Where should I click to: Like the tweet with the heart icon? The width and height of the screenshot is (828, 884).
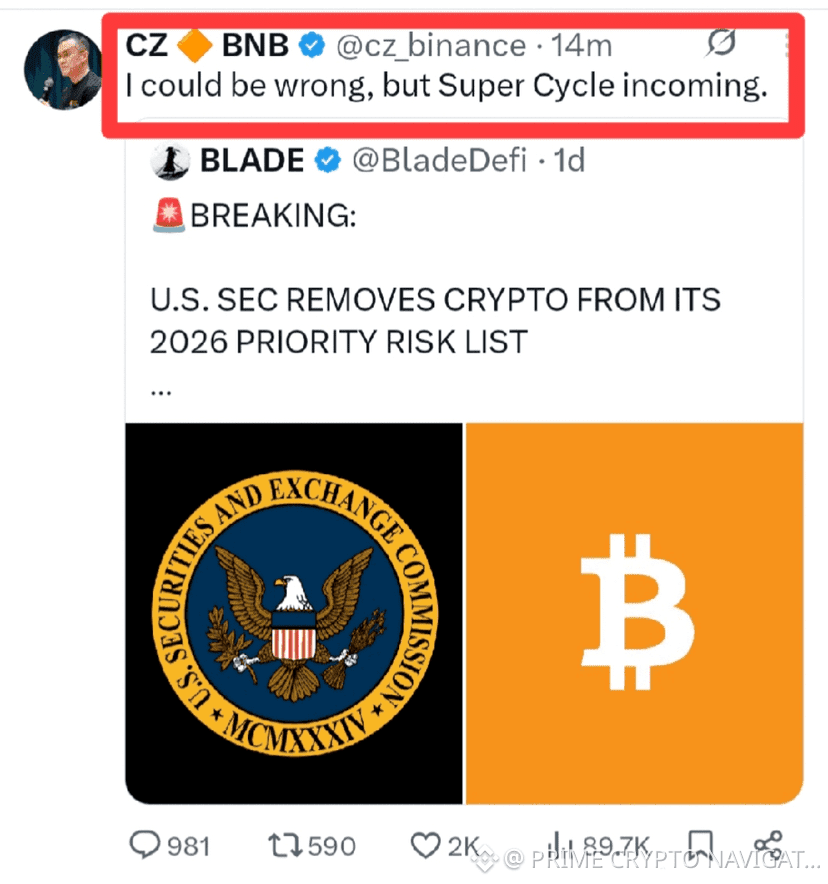point(429,845)
